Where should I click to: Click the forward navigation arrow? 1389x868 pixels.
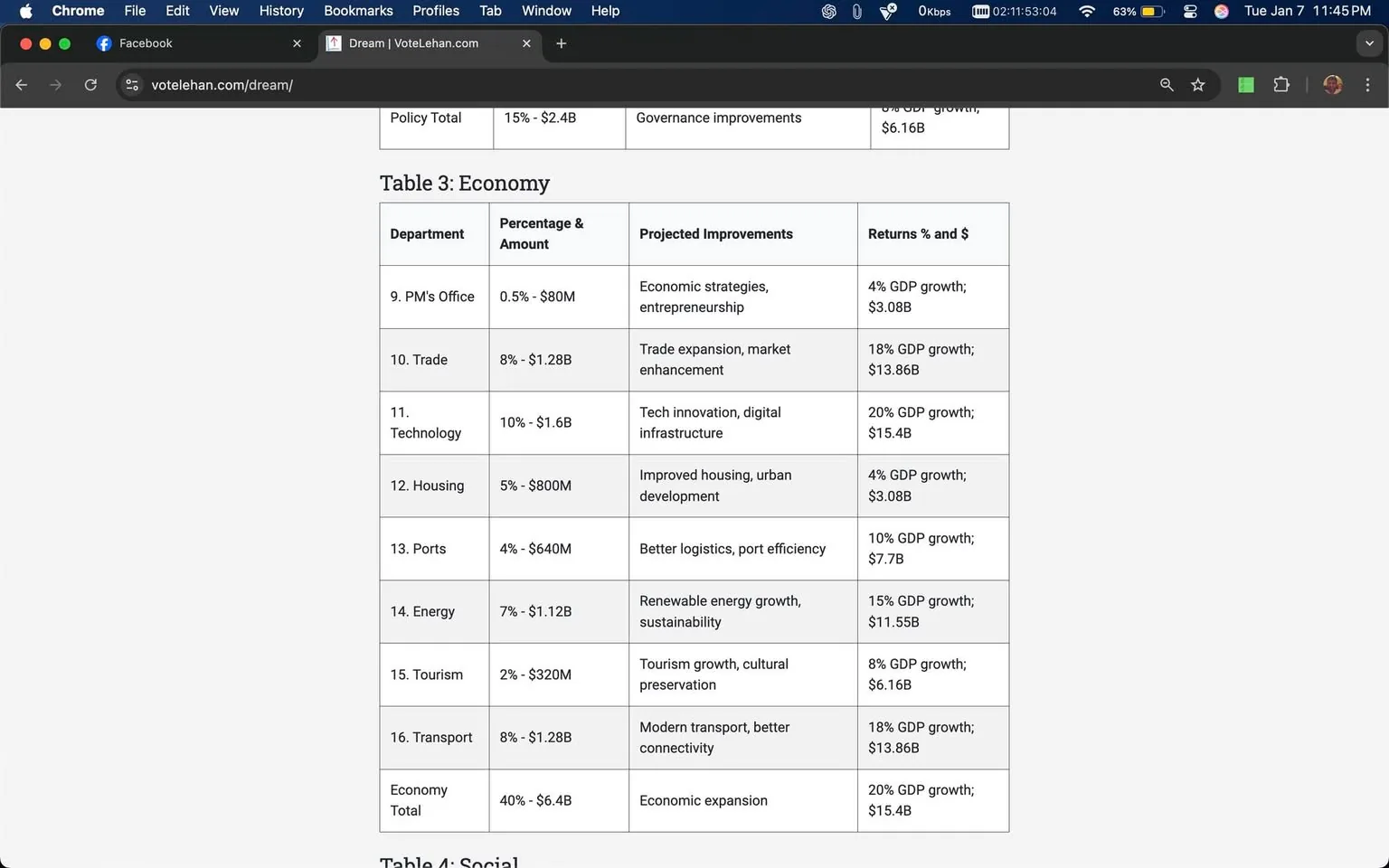tap(55, 84)
